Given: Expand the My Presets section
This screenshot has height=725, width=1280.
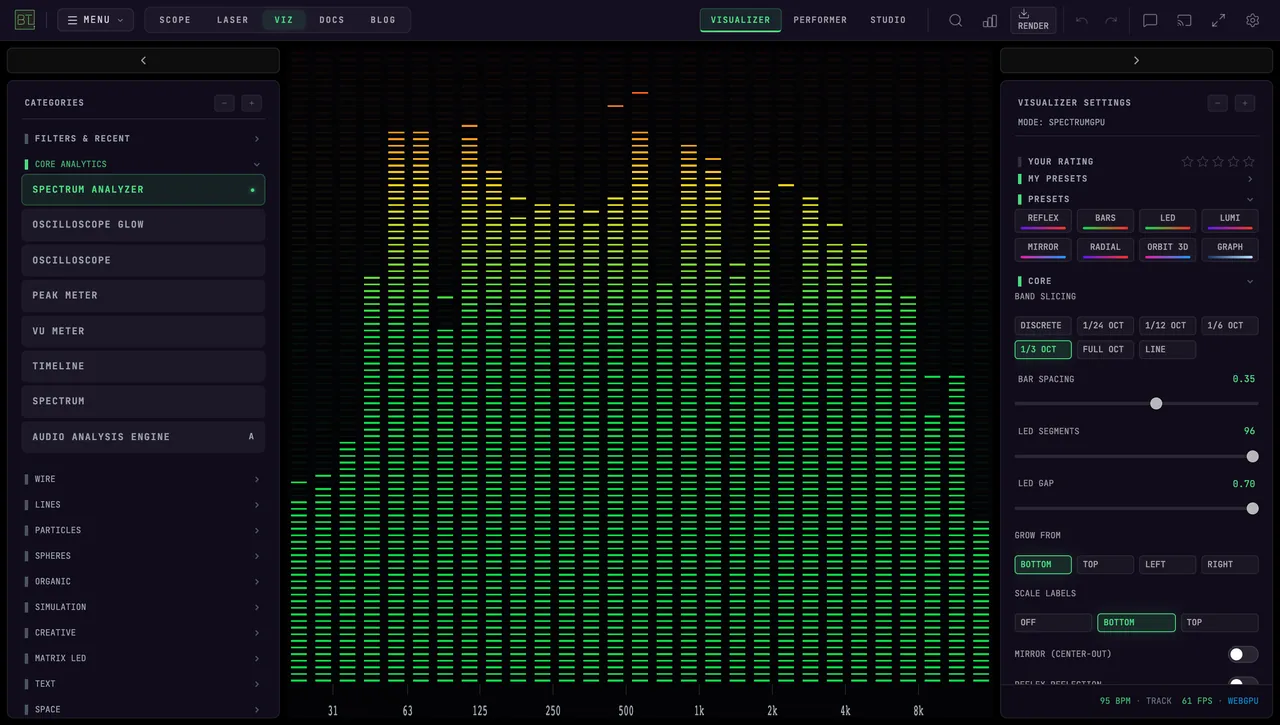Looking at the screenshot, I should (x=1136, y=179).
